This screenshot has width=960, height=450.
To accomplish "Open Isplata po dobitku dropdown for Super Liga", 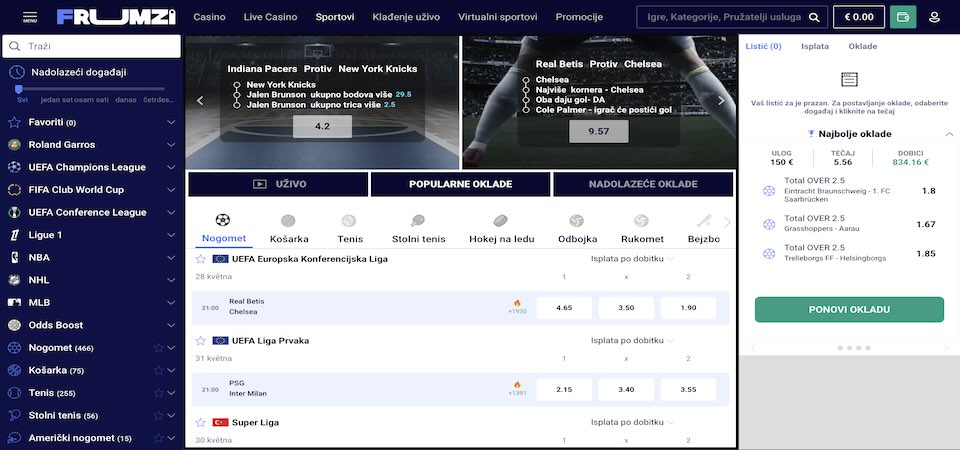I will coord(633,422).
